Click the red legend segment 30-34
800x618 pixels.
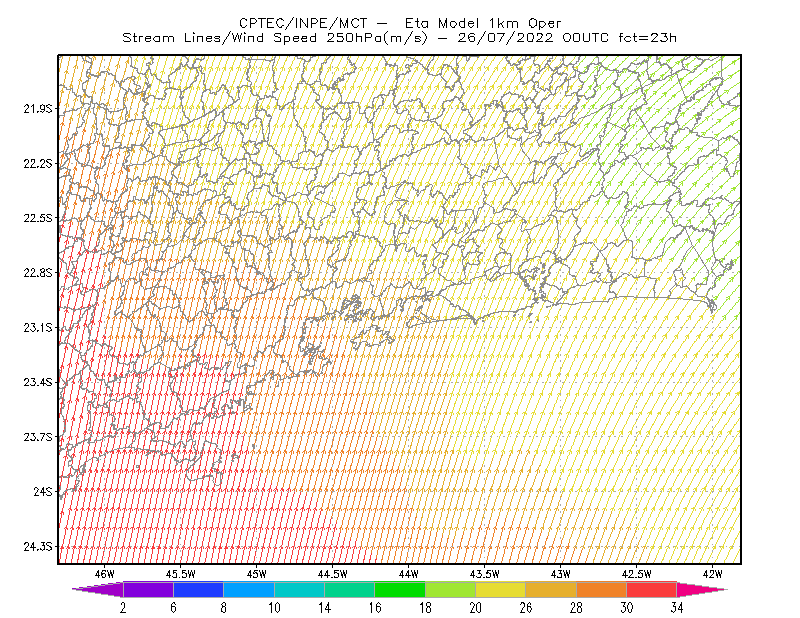[652, 589]
